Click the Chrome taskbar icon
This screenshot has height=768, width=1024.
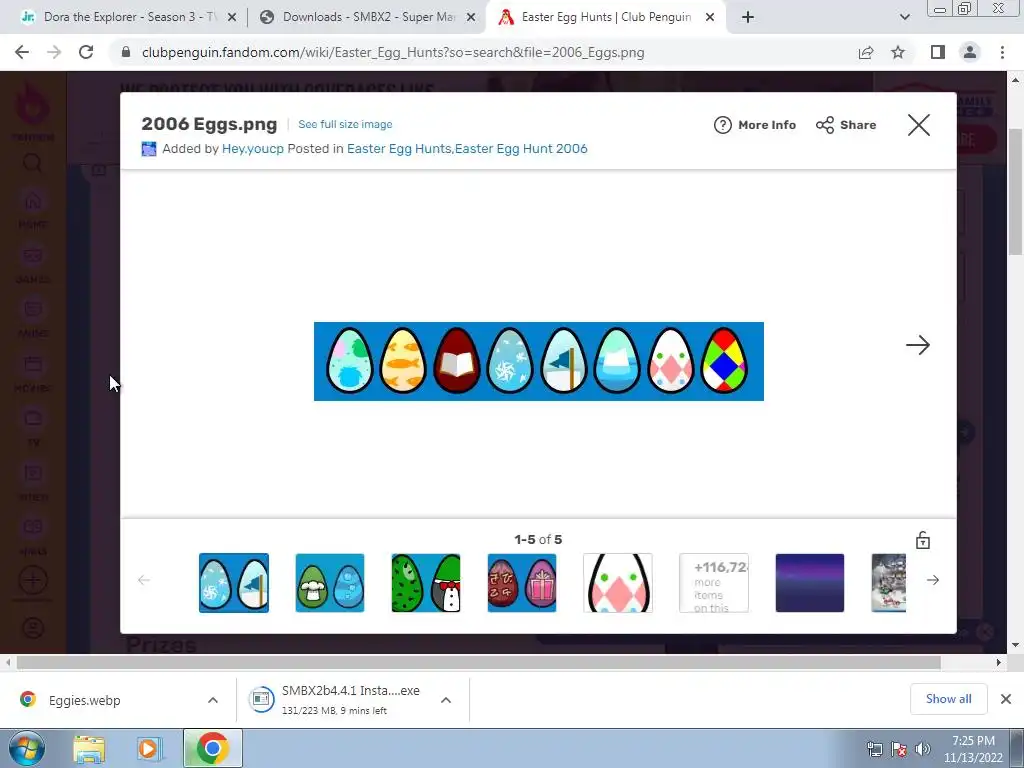[x=212, y=748]
